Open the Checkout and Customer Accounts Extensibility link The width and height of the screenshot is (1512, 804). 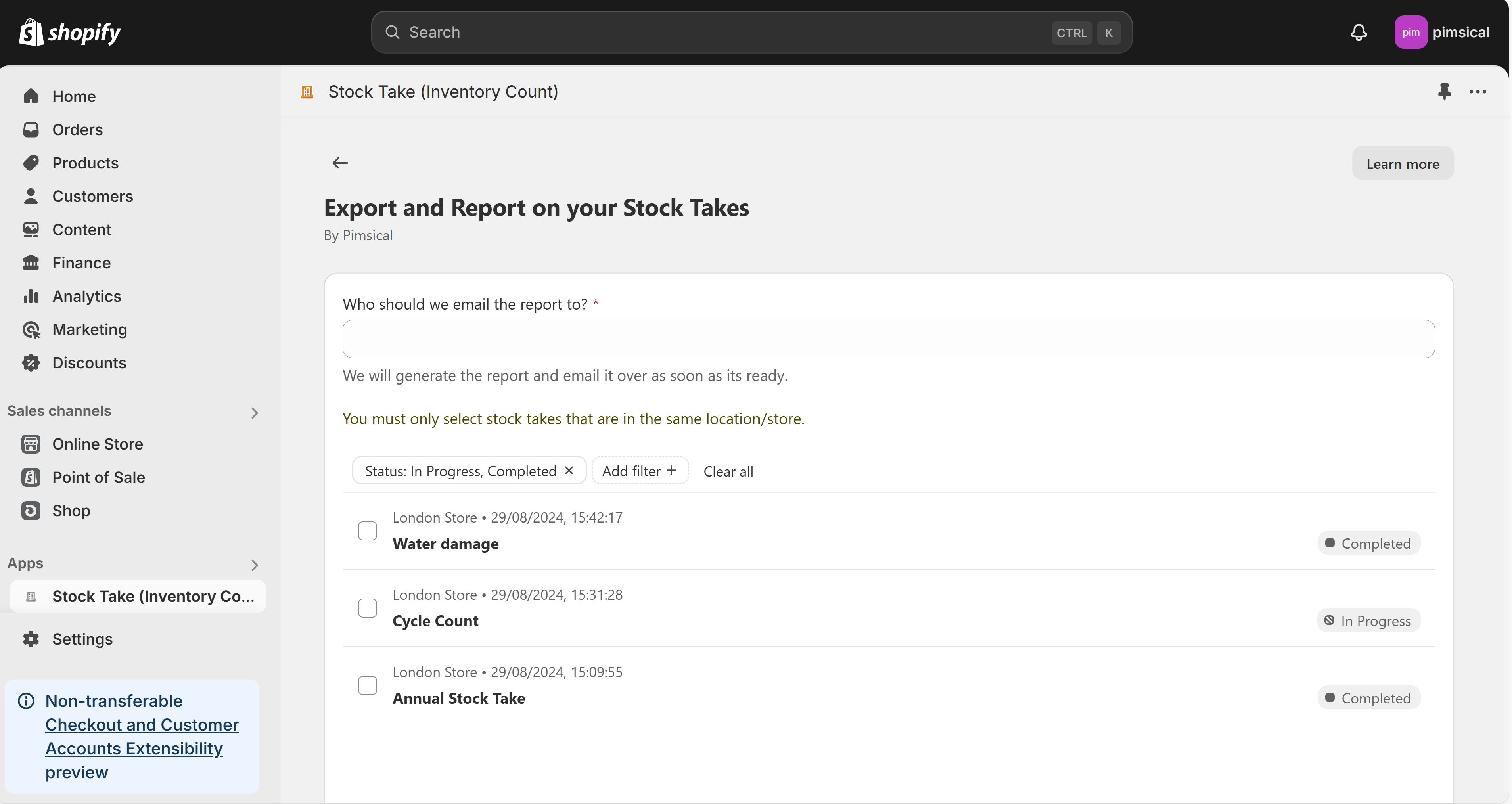142,737
